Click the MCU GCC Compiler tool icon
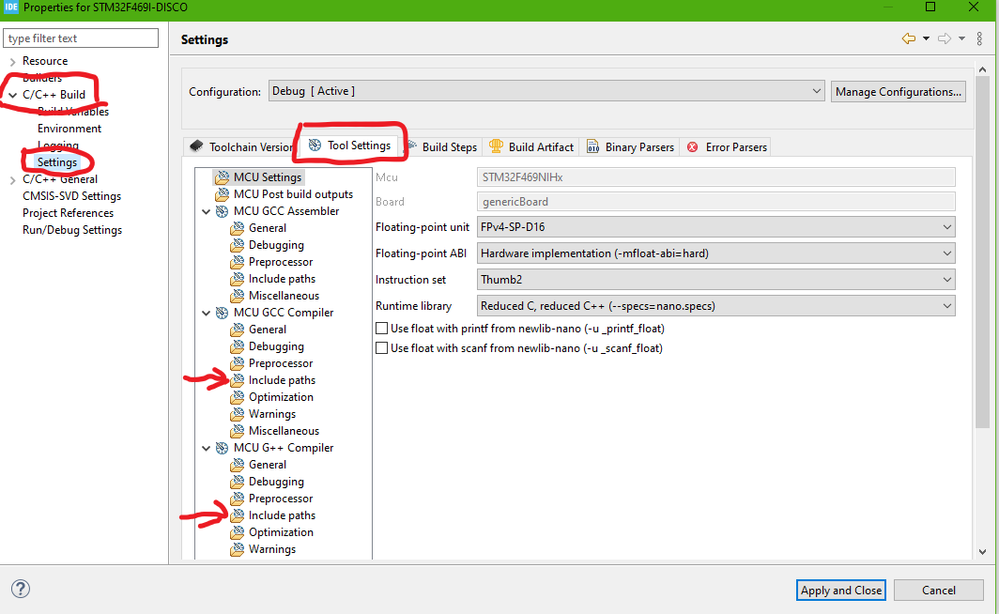Screen dimensions: 999x614 tap(222, 313)
